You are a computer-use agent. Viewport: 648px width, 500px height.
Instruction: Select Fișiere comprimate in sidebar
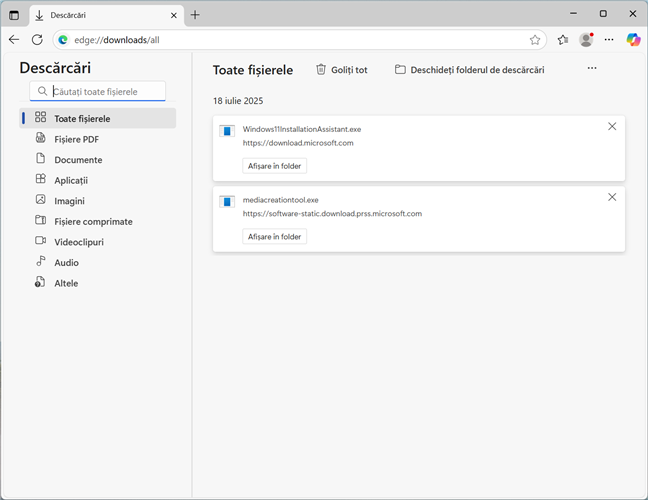point(93,221)
